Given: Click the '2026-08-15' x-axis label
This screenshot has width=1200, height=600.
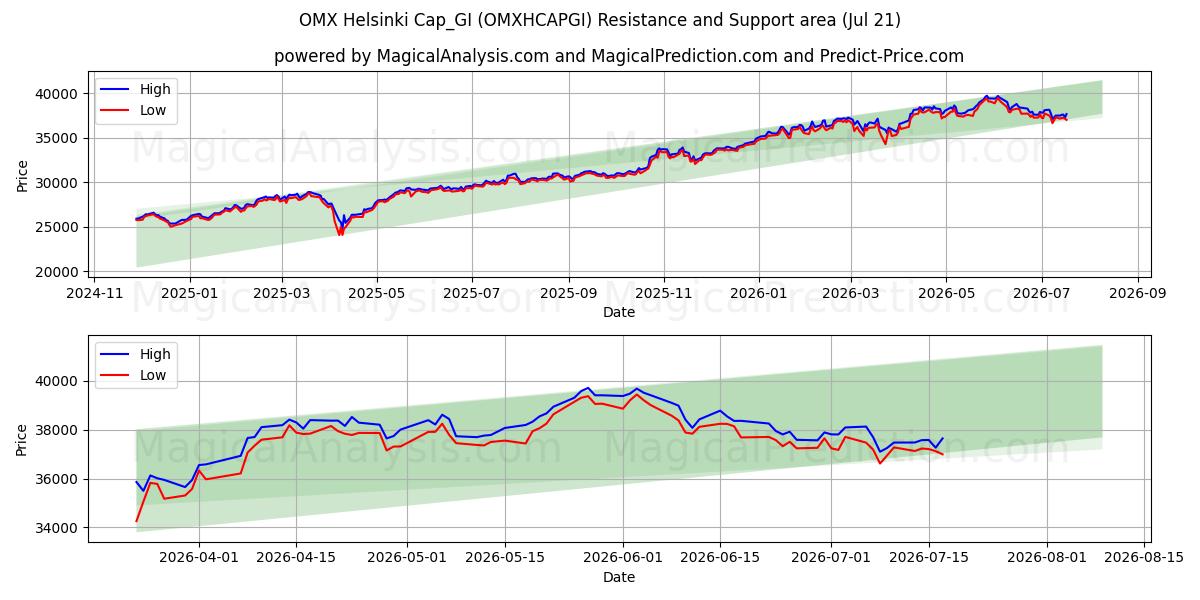Looking at the screenshot, I should (x=1146, y=559).
